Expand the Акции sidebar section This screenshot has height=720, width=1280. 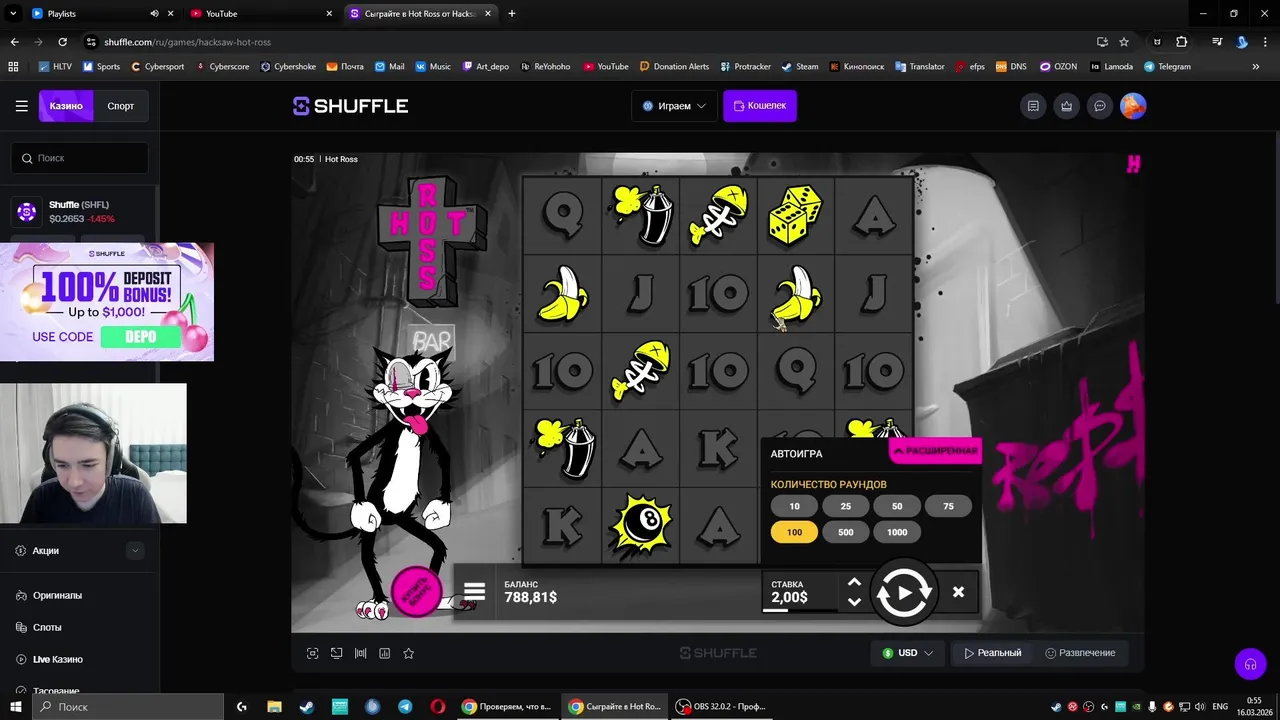pyautogui.click(x=135, y=551)
